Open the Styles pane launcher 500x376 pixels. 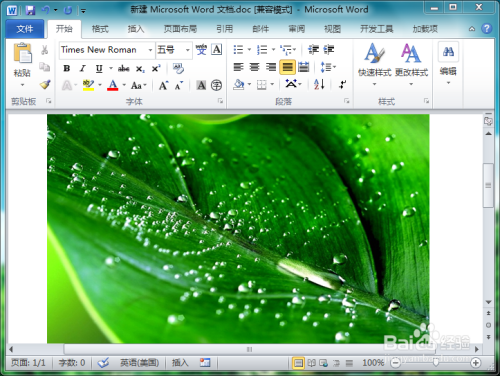(426, 101)
